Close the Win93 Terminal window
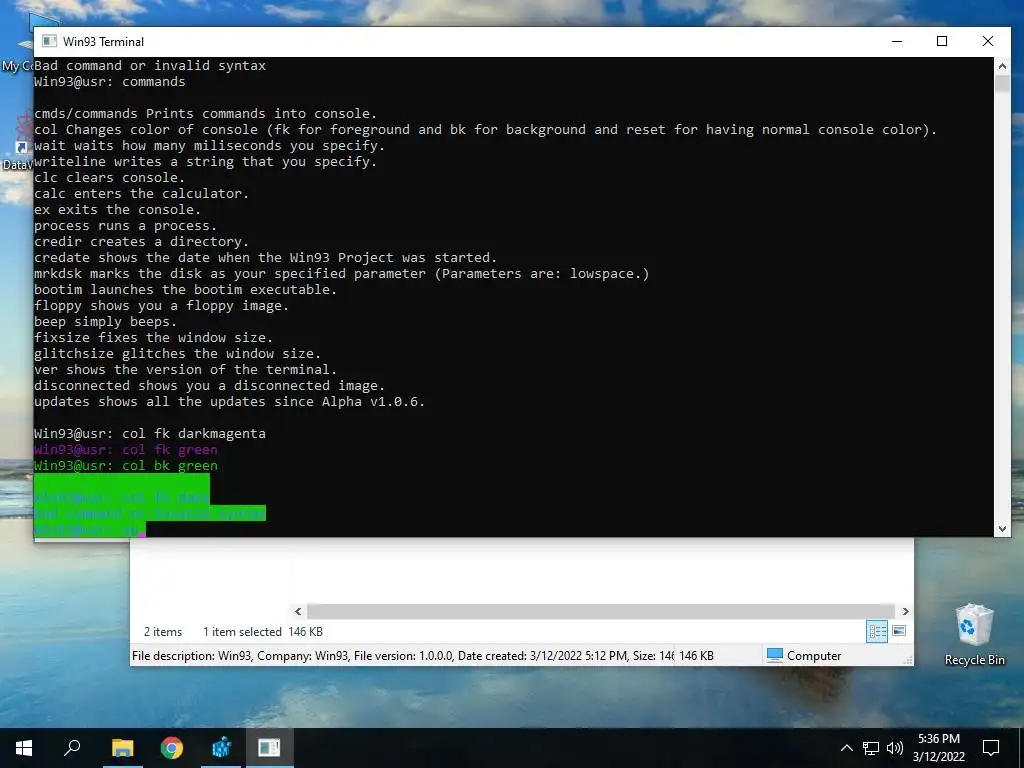 click(x=988, y=41)
